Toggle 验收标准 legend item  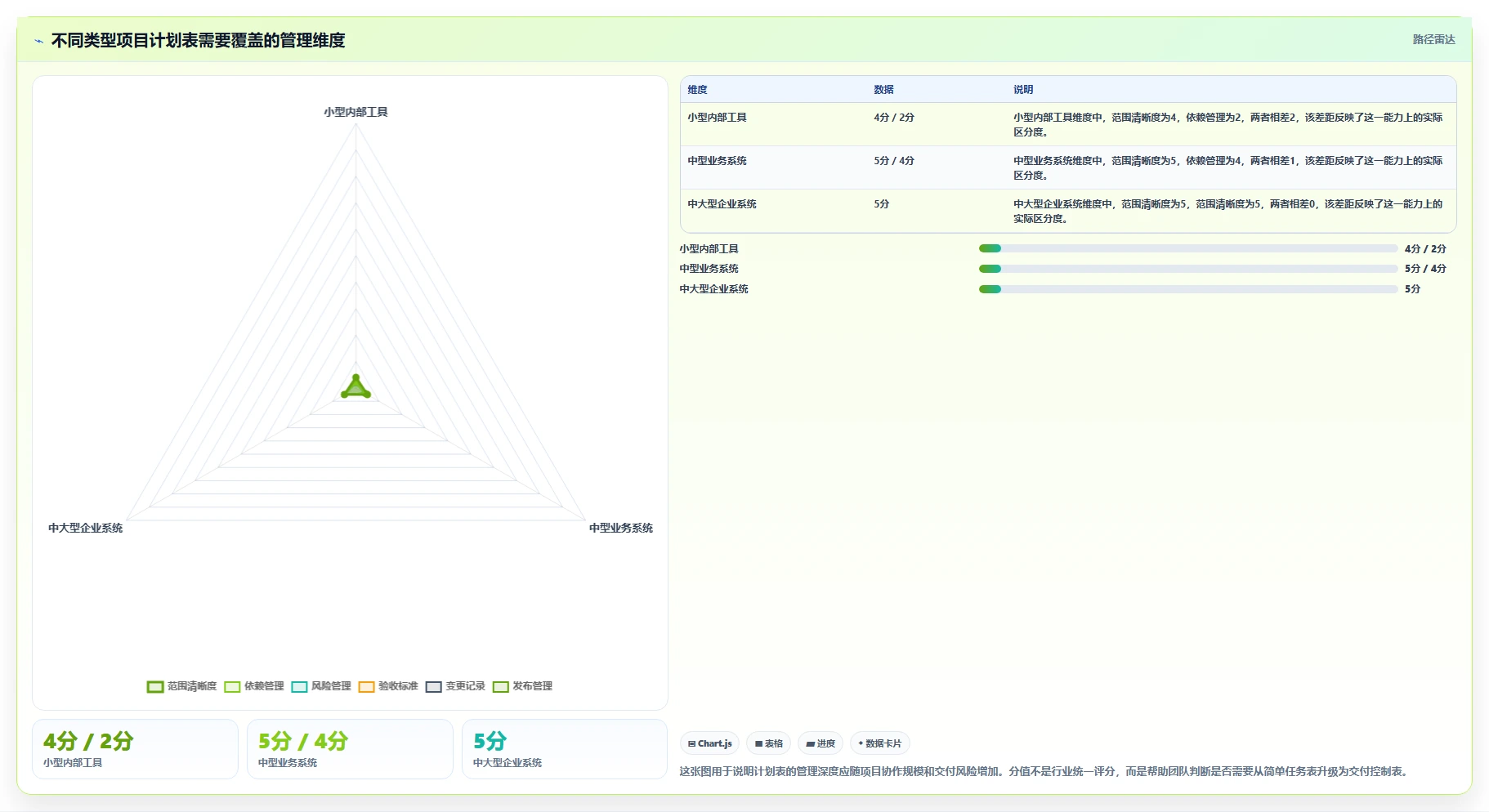coord(388,686)
